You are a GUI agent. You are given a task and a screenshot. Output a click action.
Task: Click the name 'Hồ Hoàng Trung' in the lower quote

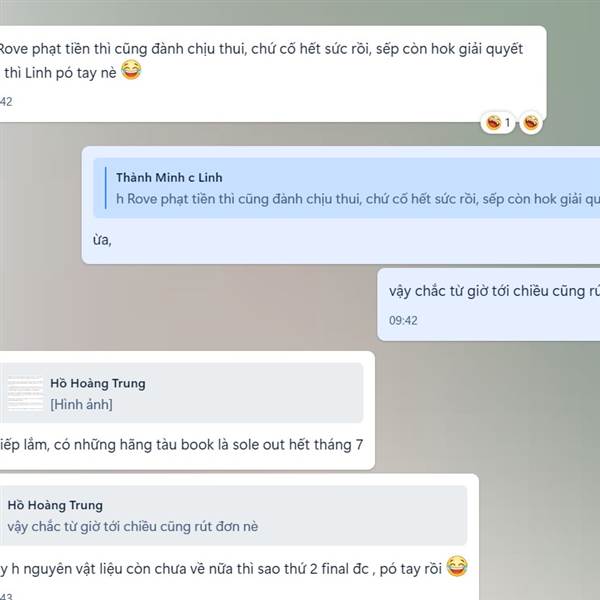[x=55, y=505]
